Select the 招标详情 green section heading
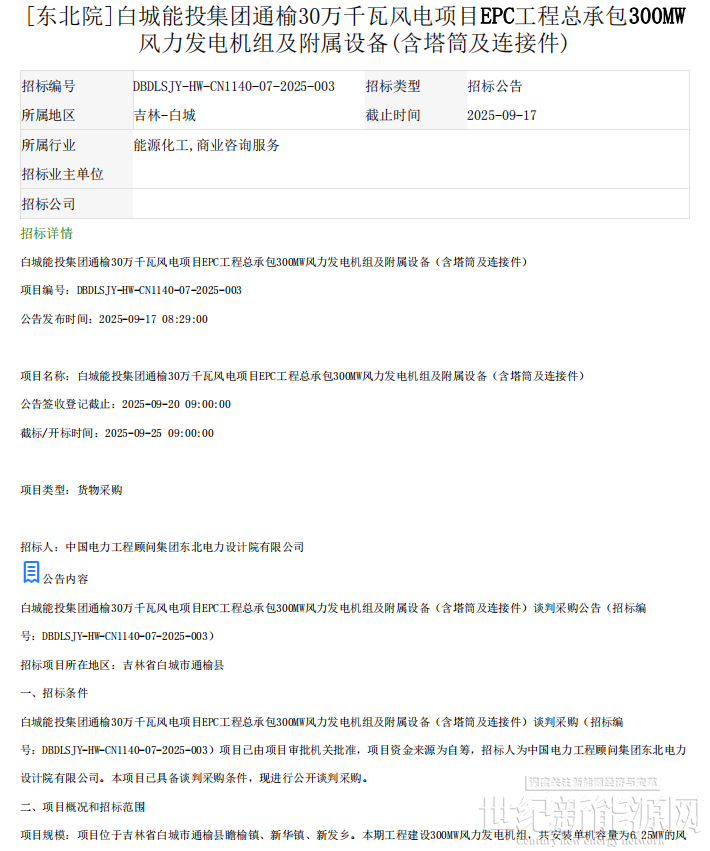710x851 pixels. point(46,233)
